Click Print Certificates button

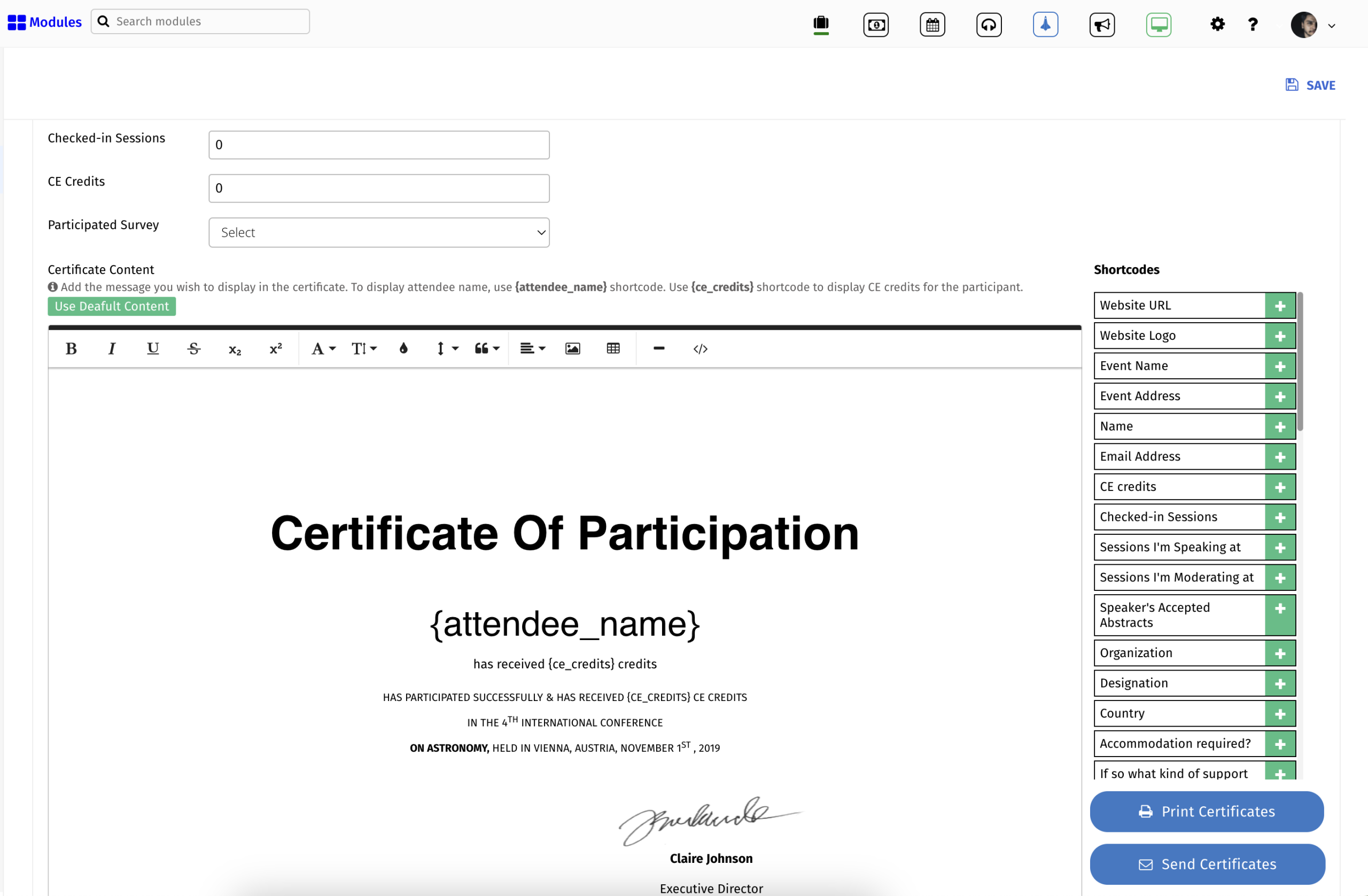click(x=1207, y=812)
